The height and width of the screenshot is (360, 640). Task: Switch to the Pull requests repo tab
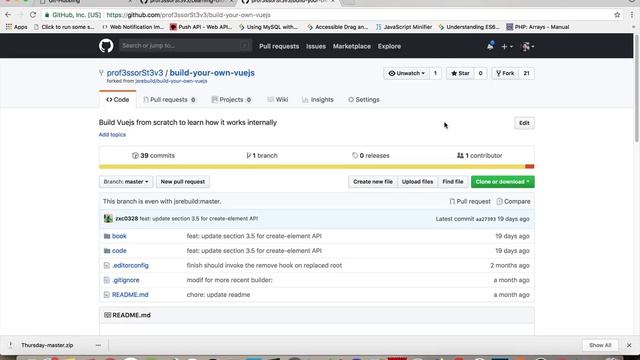click(169, 100)
